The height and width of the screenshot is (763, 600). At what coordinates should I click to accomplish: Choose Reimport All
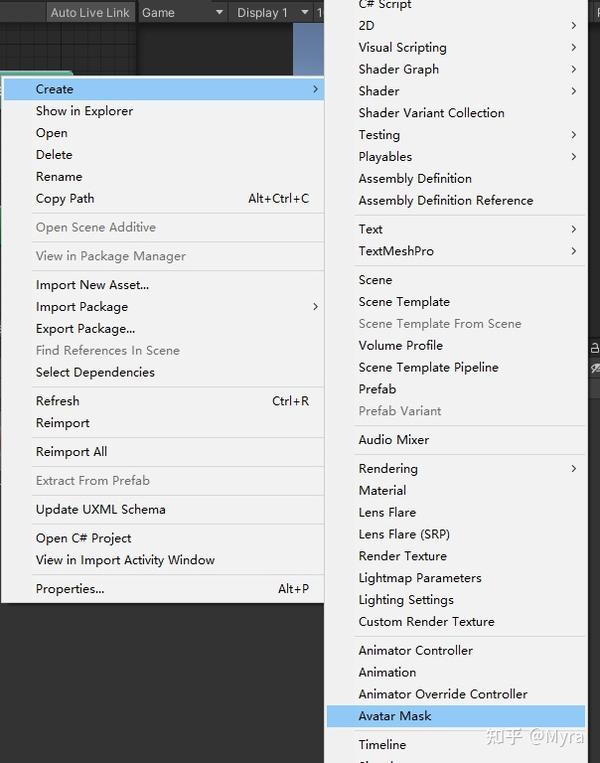[71, 452]
